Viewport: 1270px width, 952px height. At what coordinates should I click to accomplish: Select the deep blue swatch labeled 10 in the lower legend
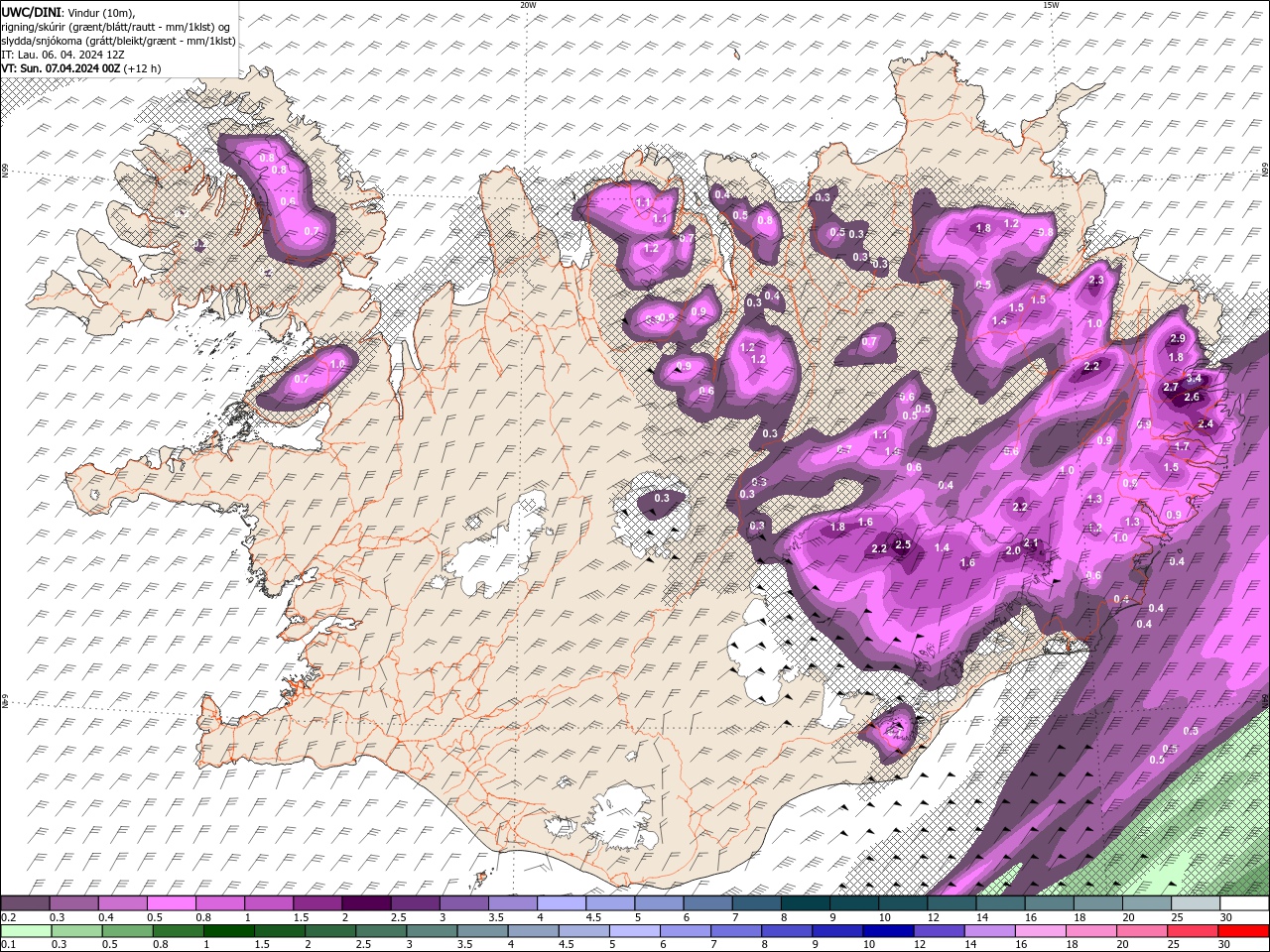889,931
